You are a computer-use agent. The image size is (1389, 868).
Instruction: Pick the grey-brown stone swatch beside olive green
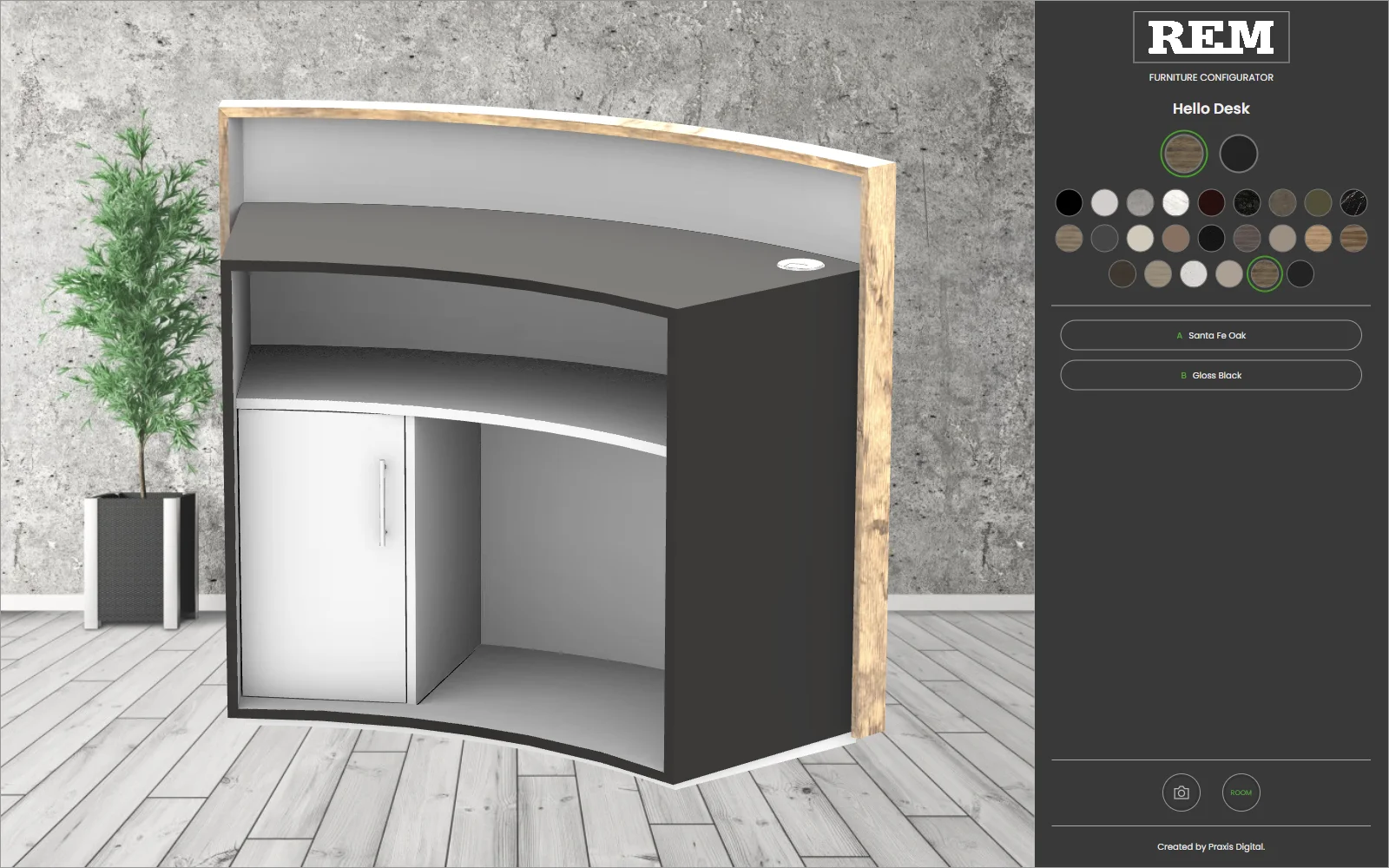[1282, 202]
